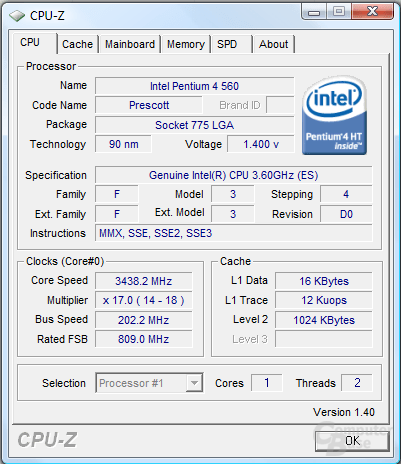The width and height of the screenshot is (401, 464).
Task: Open the About tab
Action: [274, 44]
